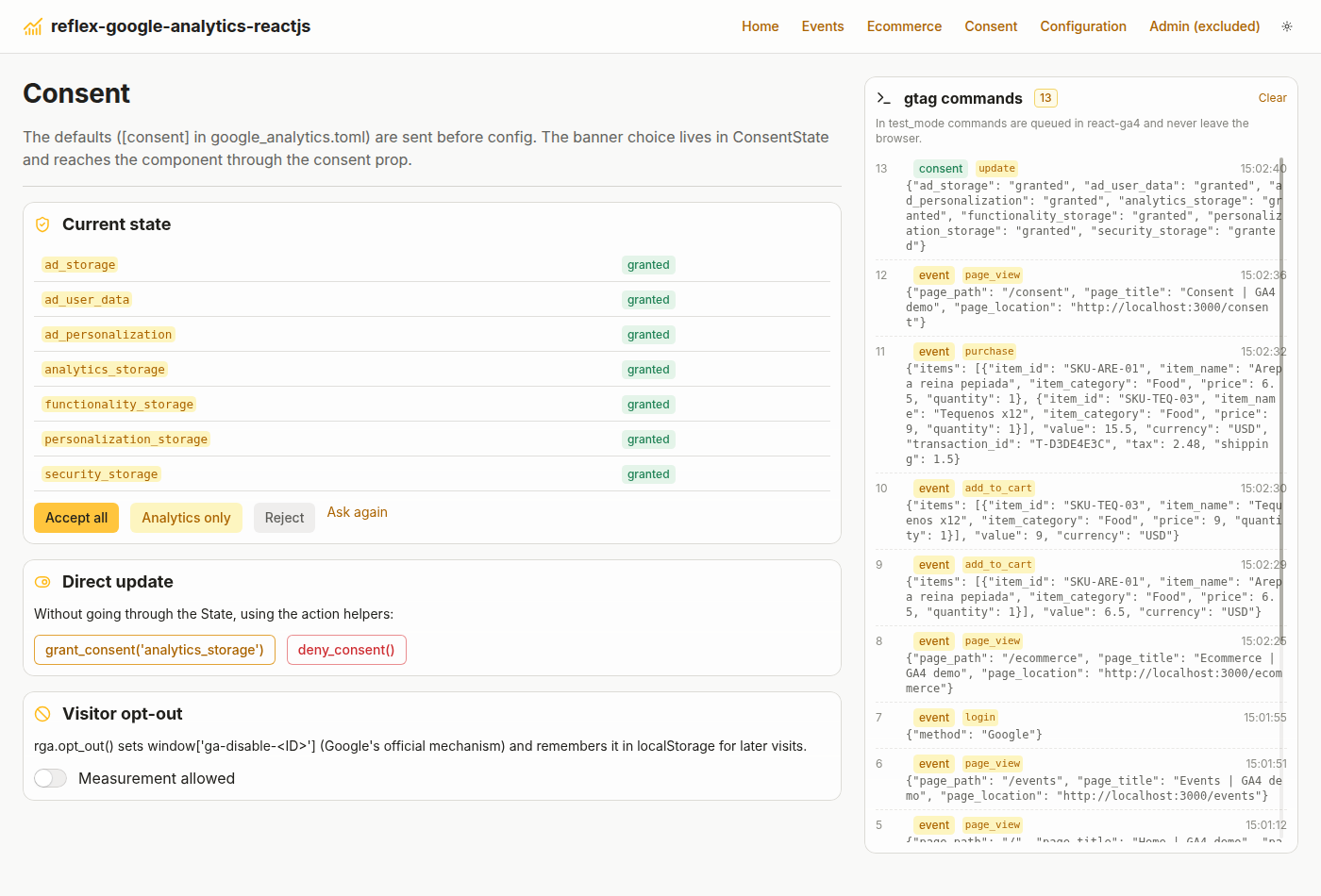This screenshot has width=1321, height=896.
Task: Click the Accept all button
Action: point(76,518)
